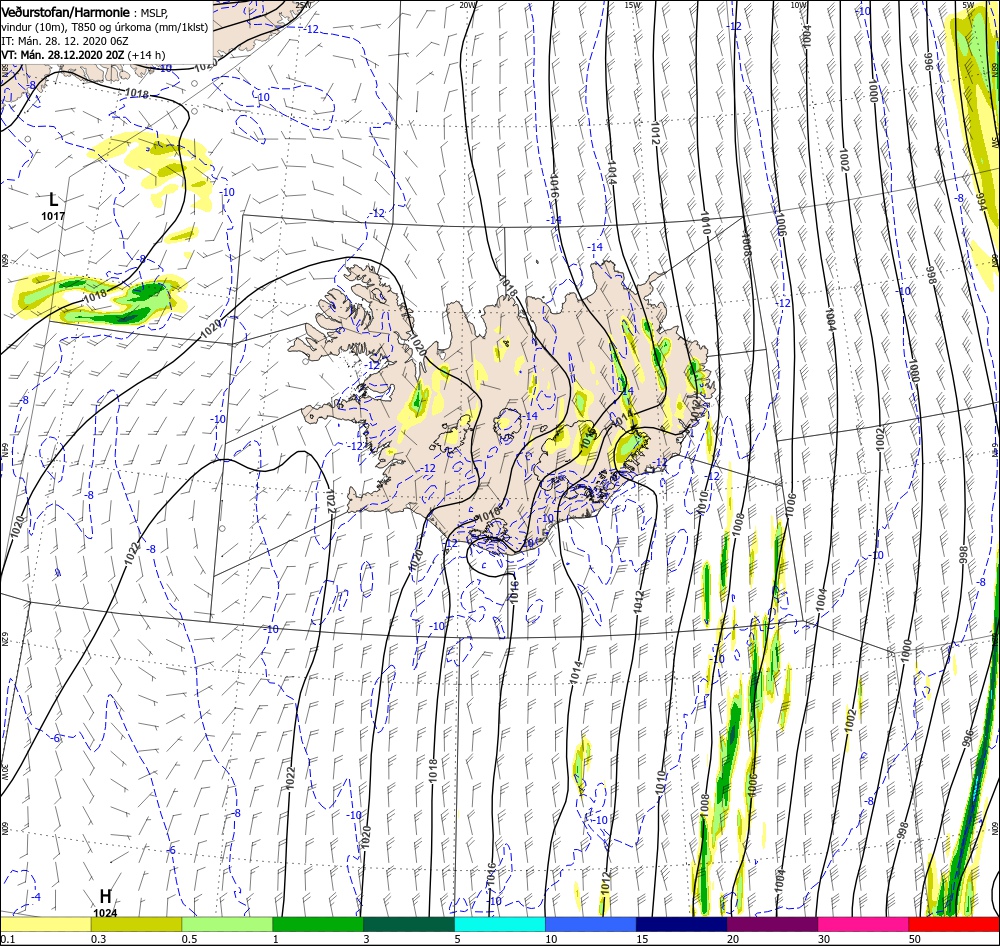The height and width of the screenshot is (946, 1000).
Task: Click the '30' legend value label
Action: tap(824, 938)
